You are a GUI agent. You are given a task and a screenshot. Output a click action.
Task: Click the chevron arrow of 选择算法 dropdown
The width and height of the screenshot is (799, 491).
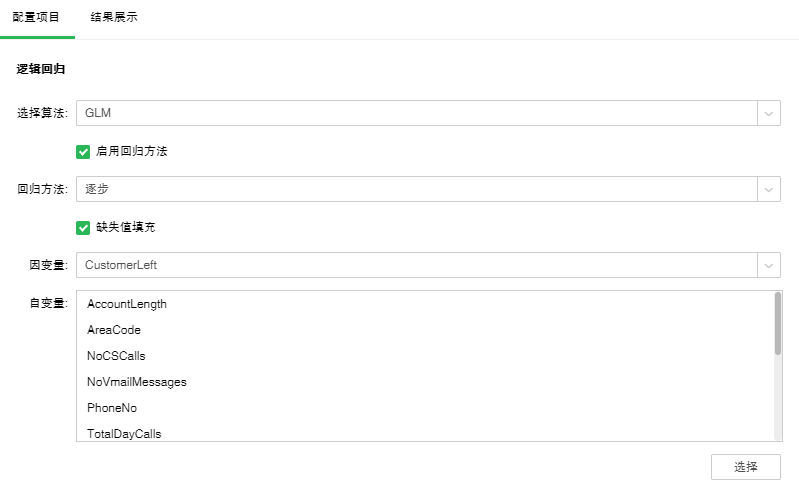coord(768,113)
